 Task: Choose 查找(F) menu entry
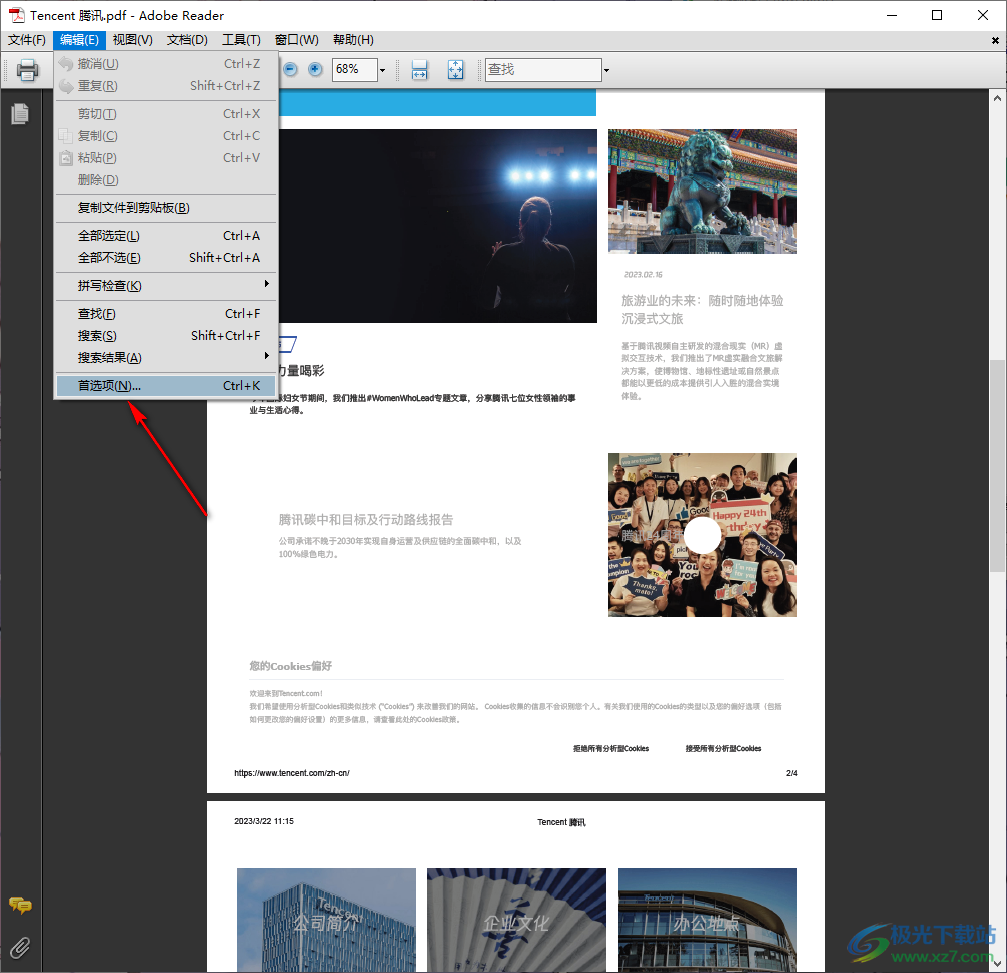coord(166,313)
